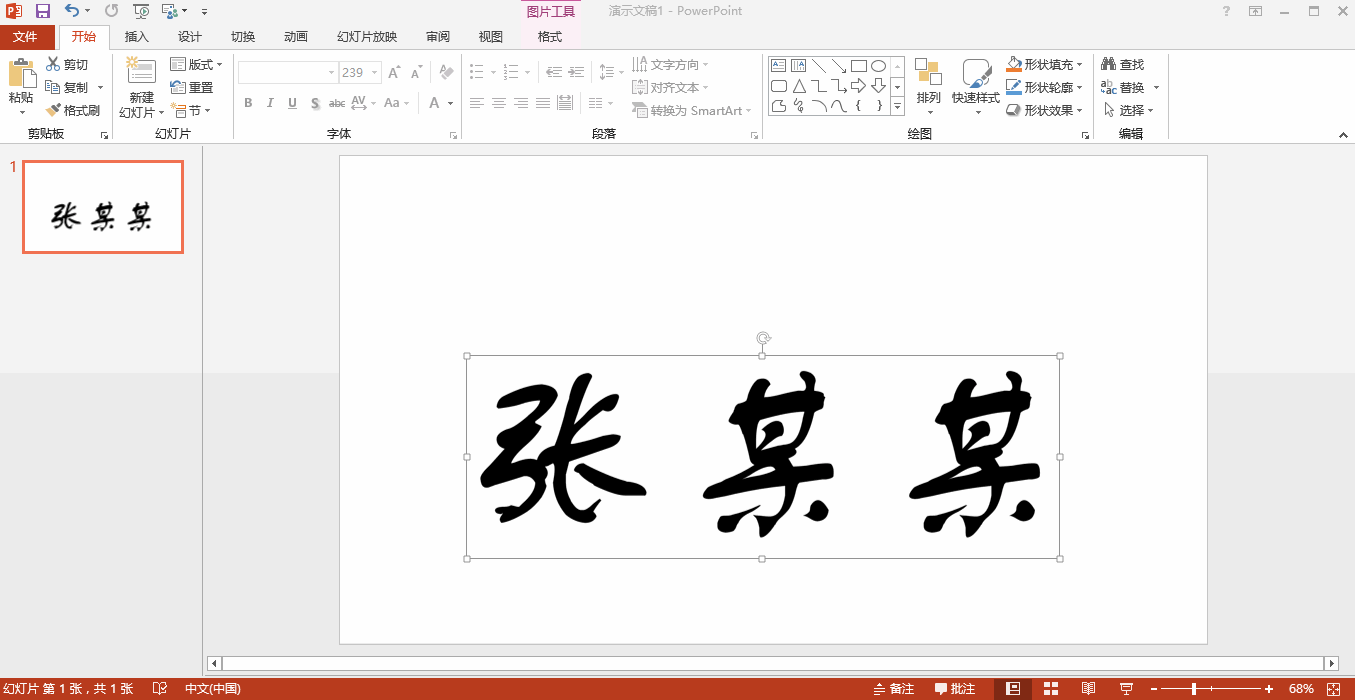The width and height of the screenshot is (1355, 700).
Task: Click the zoom slider in status bar
Action: point(1194,689)
